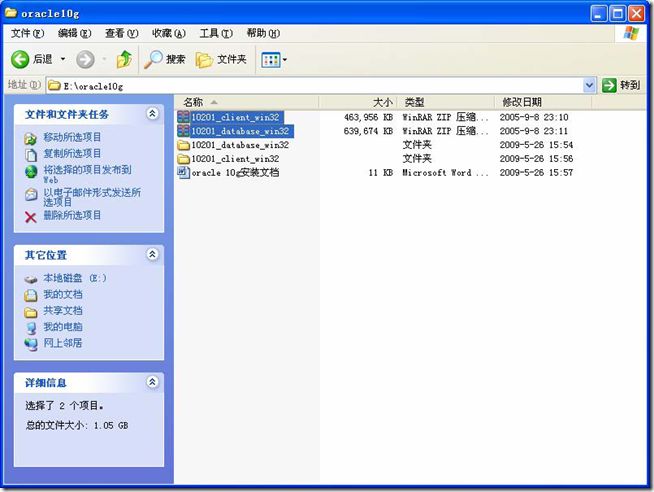Image resolution: width=654 pixels, height=492 pixels.
Task: Click the Windows flag logo
Action: click(631, 33)
